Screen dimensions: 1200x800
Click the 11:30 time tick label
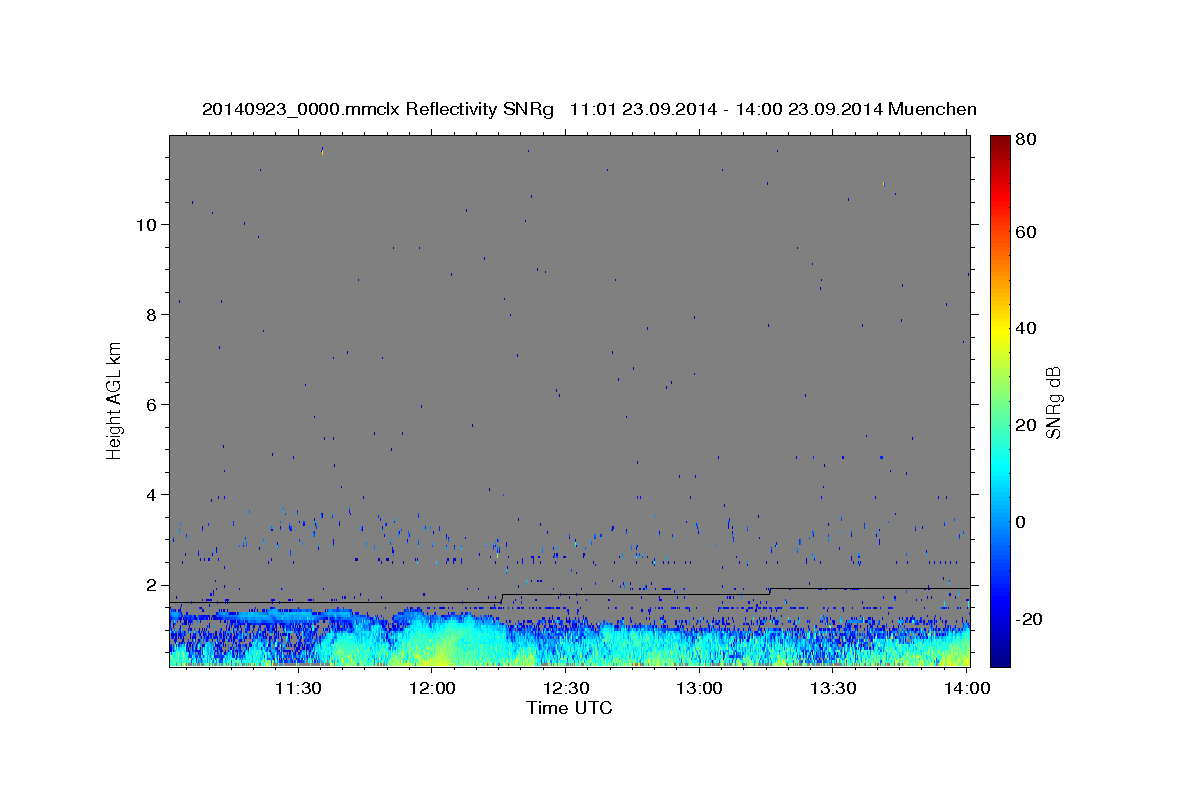(x=298, y=688)
